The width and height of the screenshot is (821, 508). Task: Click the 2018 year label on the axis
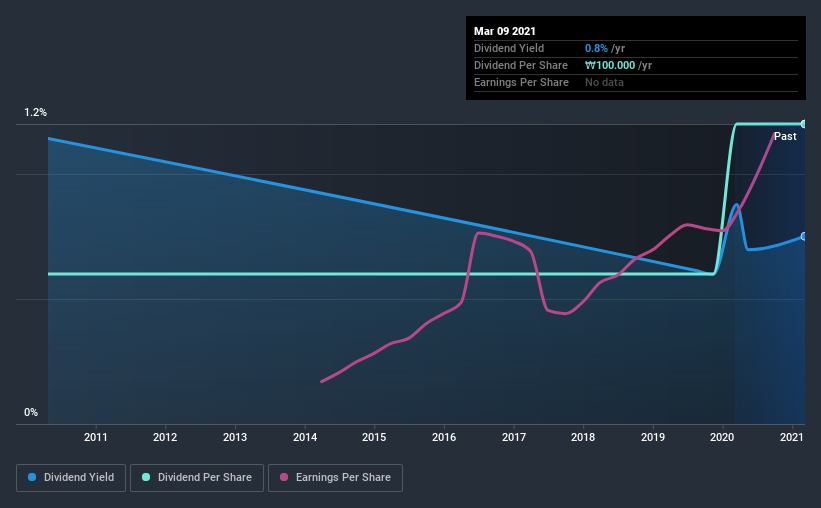583,437
